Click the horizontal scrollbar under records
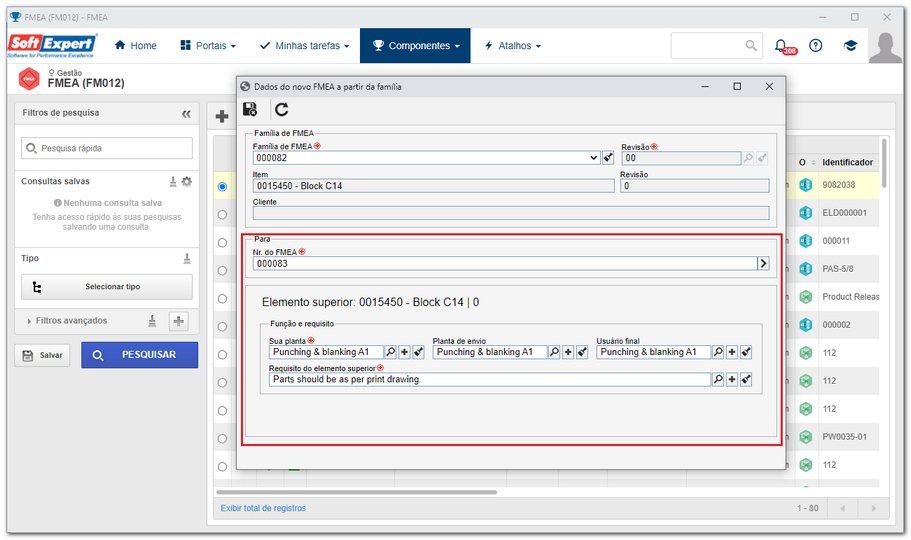Screen dimensions: 911x540 (x=357, y=492)
